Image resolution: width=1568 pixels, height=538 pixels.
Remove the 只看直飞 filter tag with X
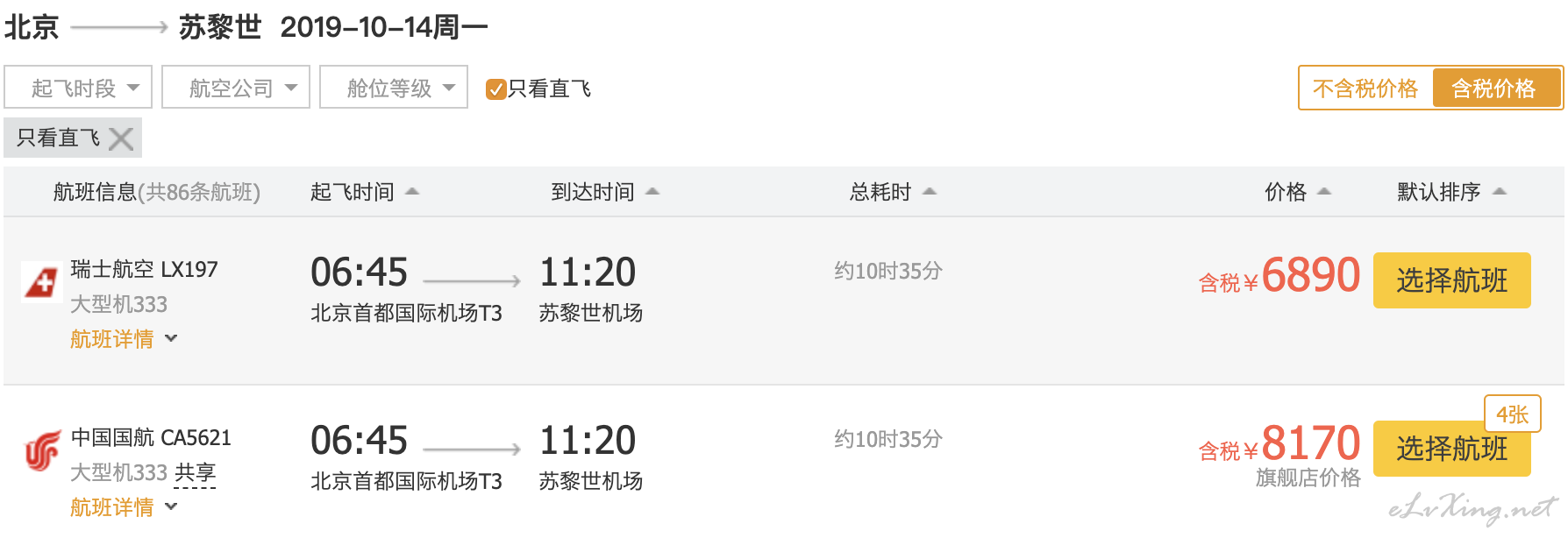pos(121,138)
